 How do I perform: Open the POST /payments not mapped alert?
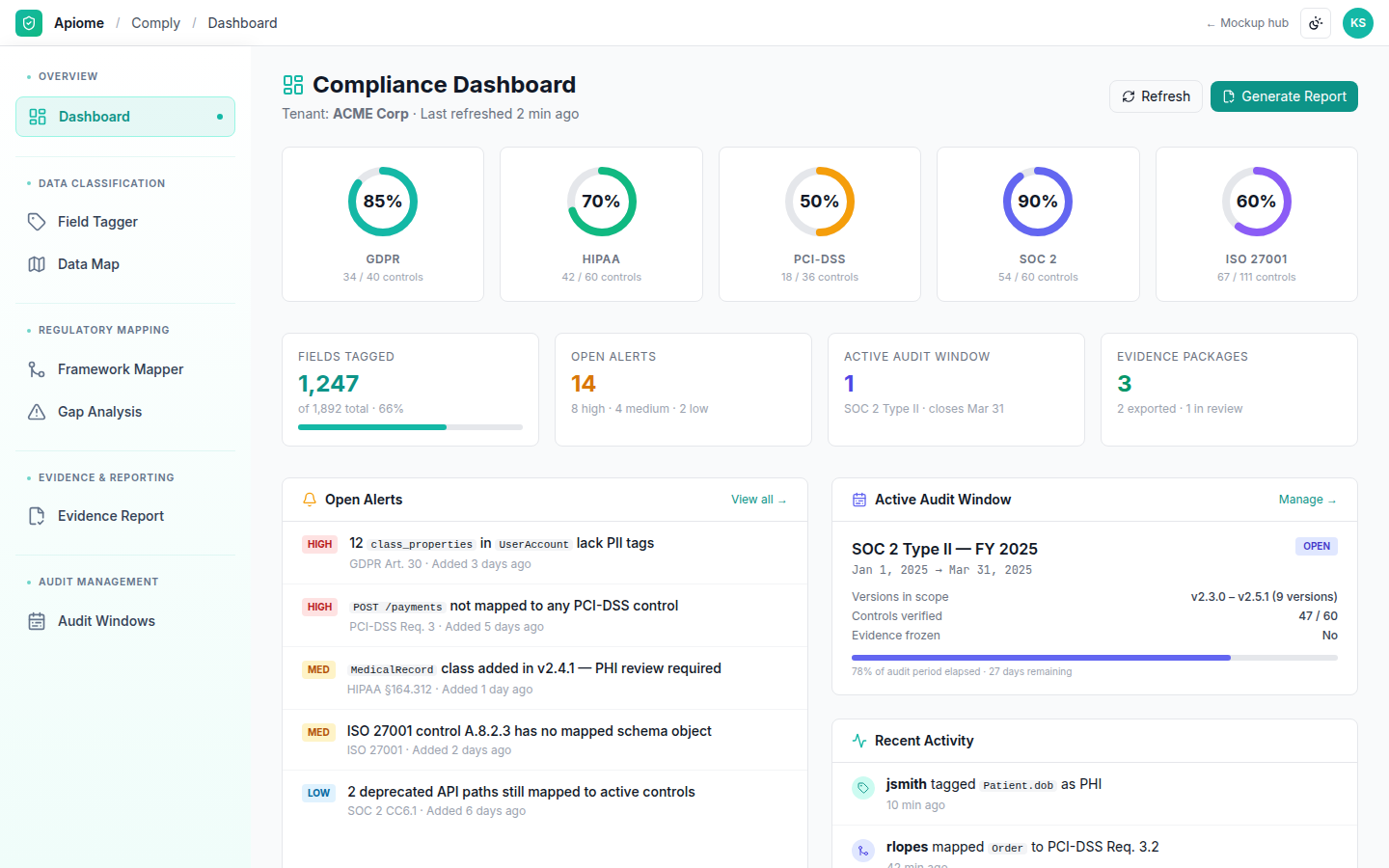click(545, 615)
